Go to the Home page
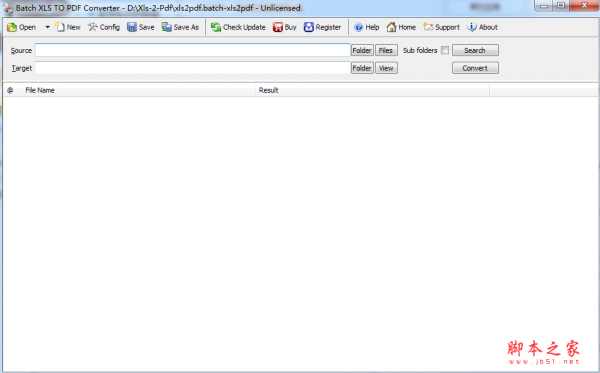600x373 pixels. 401,27
